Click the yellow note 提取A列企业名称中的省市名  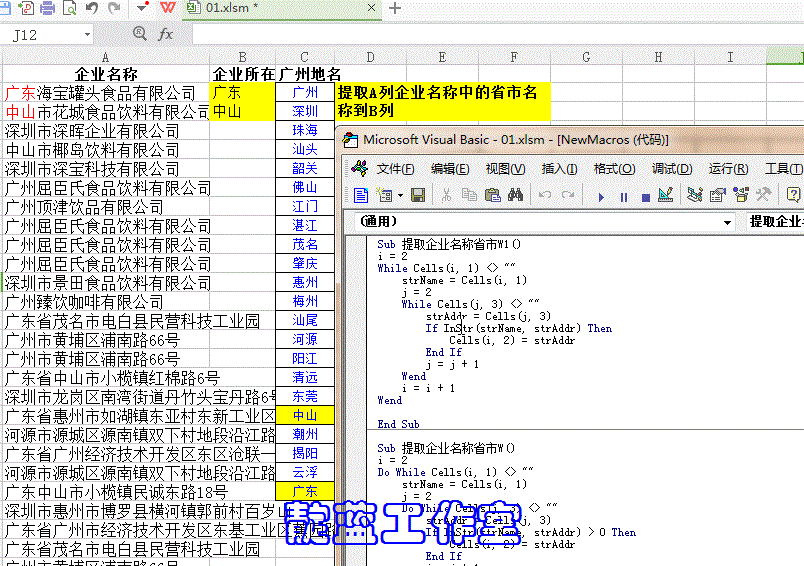[x=443, y=102]
